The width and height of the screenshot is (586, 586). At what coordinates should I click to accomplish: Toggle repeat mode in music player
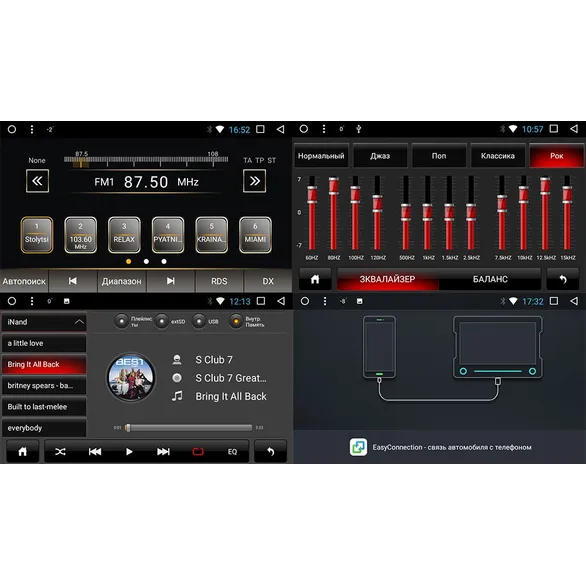(198, 452)
